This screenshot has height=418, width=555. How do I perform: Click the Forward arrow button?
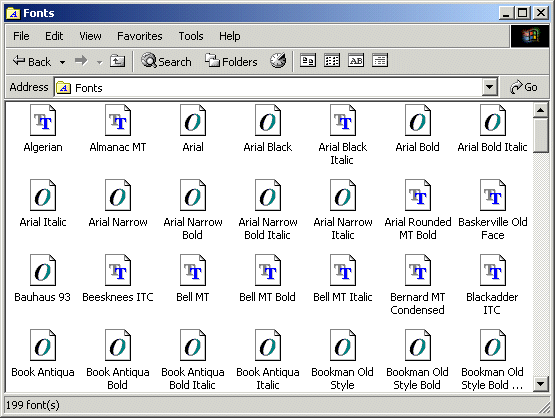click(81, 61)
